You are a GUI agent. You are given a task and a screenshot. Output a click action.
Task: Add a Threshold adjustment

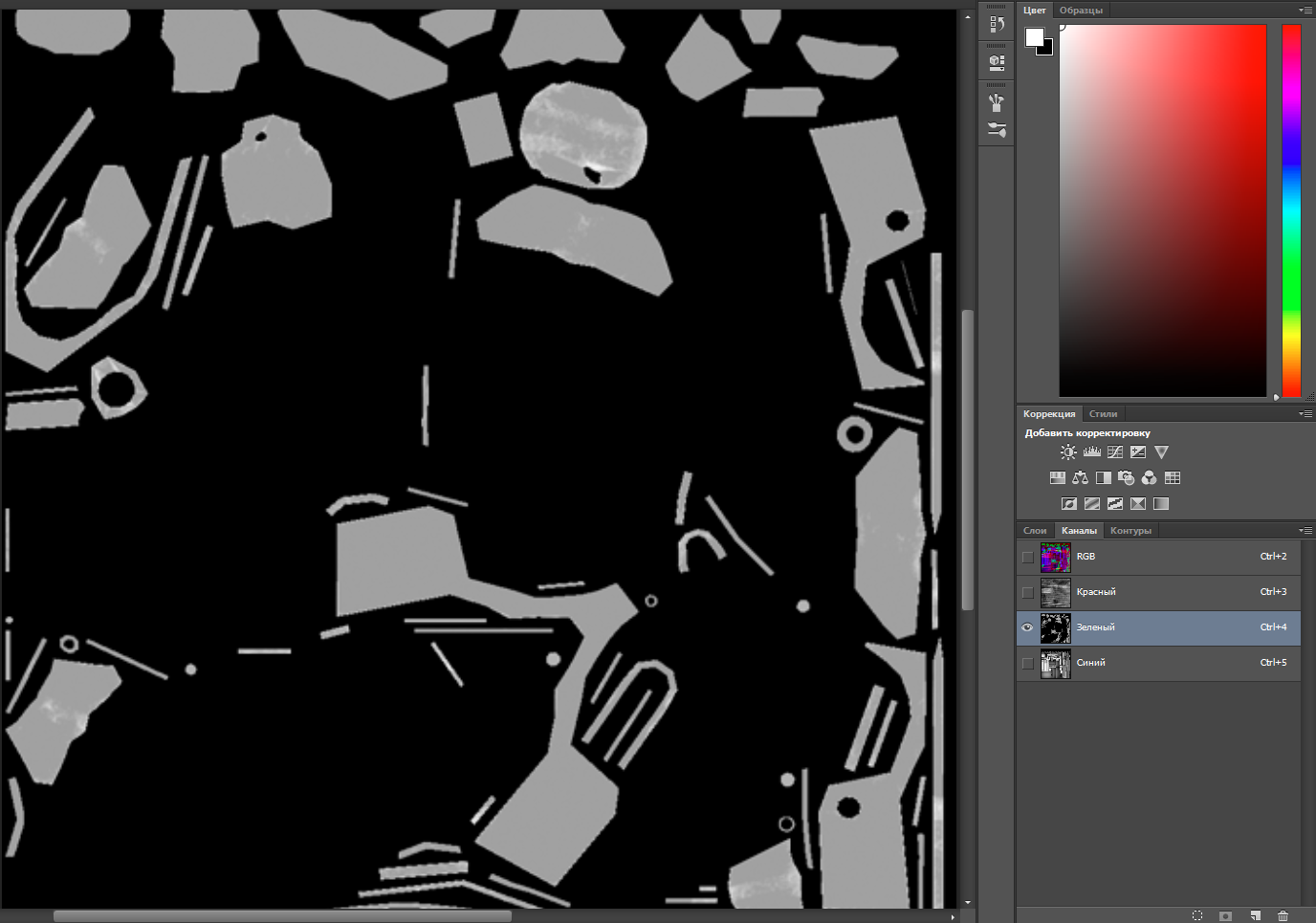click(1115, 504)
